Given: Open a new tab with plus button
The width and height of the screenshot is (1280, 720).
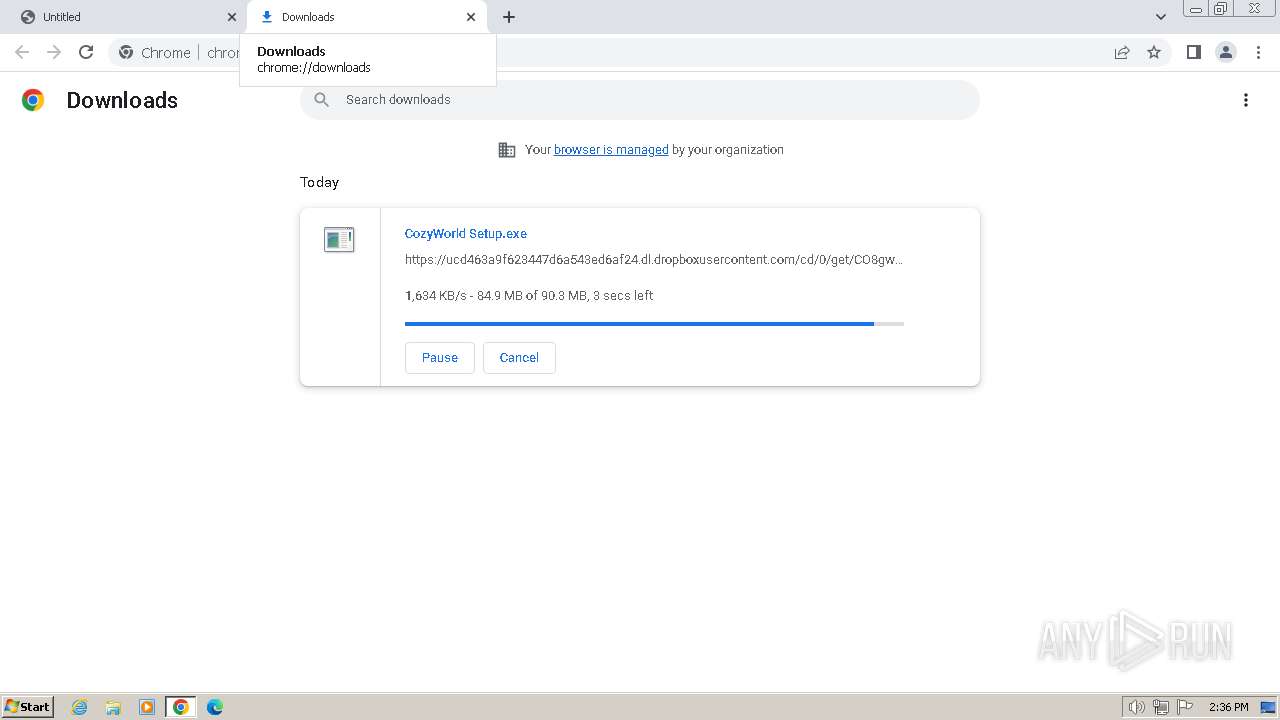Looking at the screenshot, I should pos(509,17).
